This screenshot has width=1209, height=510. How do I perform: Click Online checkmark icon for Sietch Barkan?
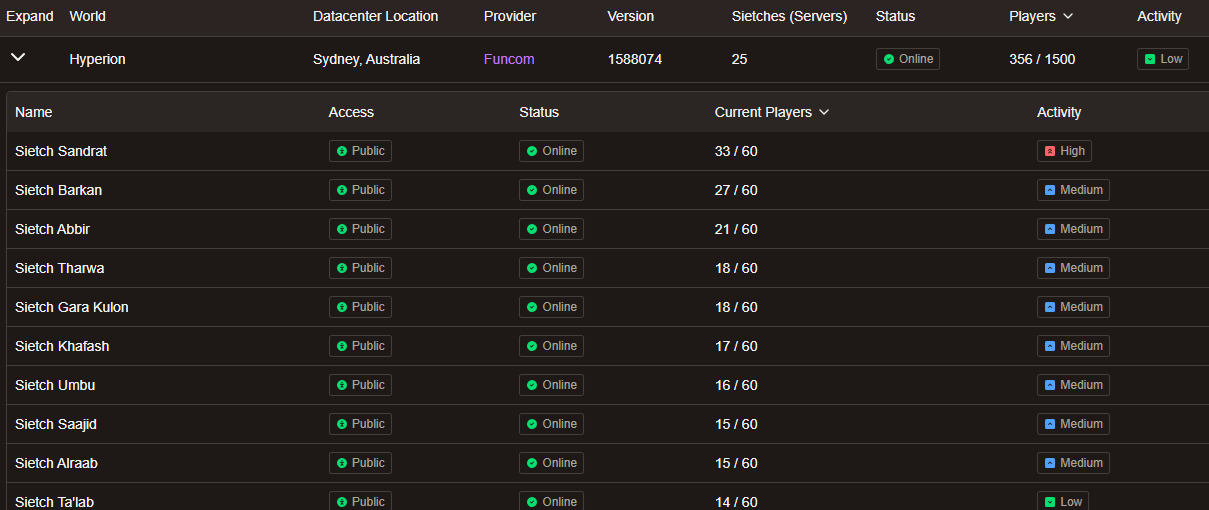point(532,190)
